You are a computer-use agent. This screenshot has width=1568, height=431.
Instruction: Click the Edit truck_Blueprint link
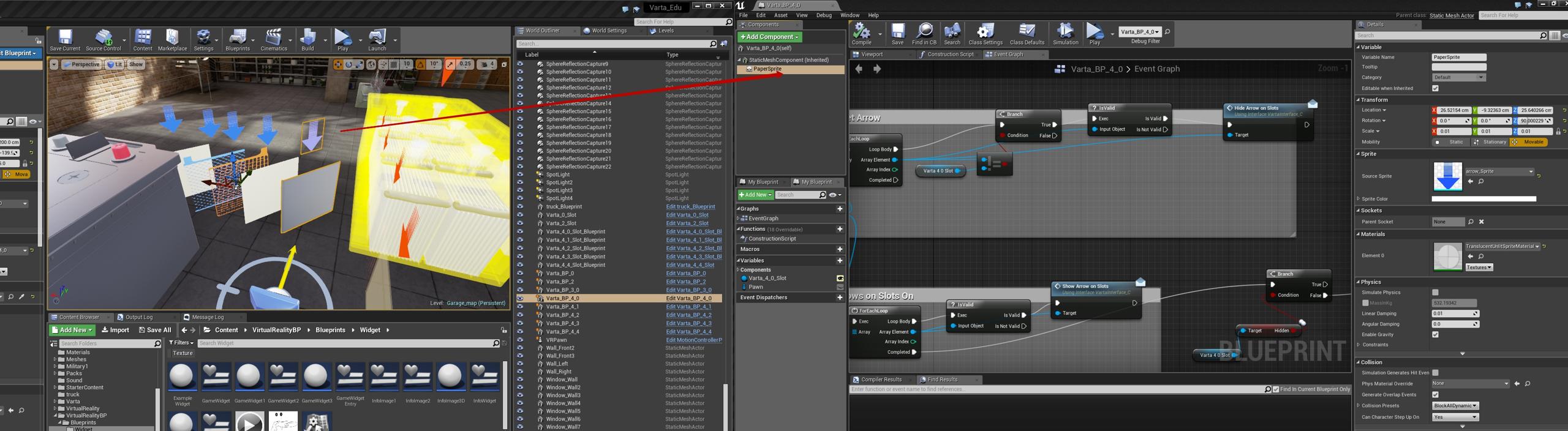690,207
